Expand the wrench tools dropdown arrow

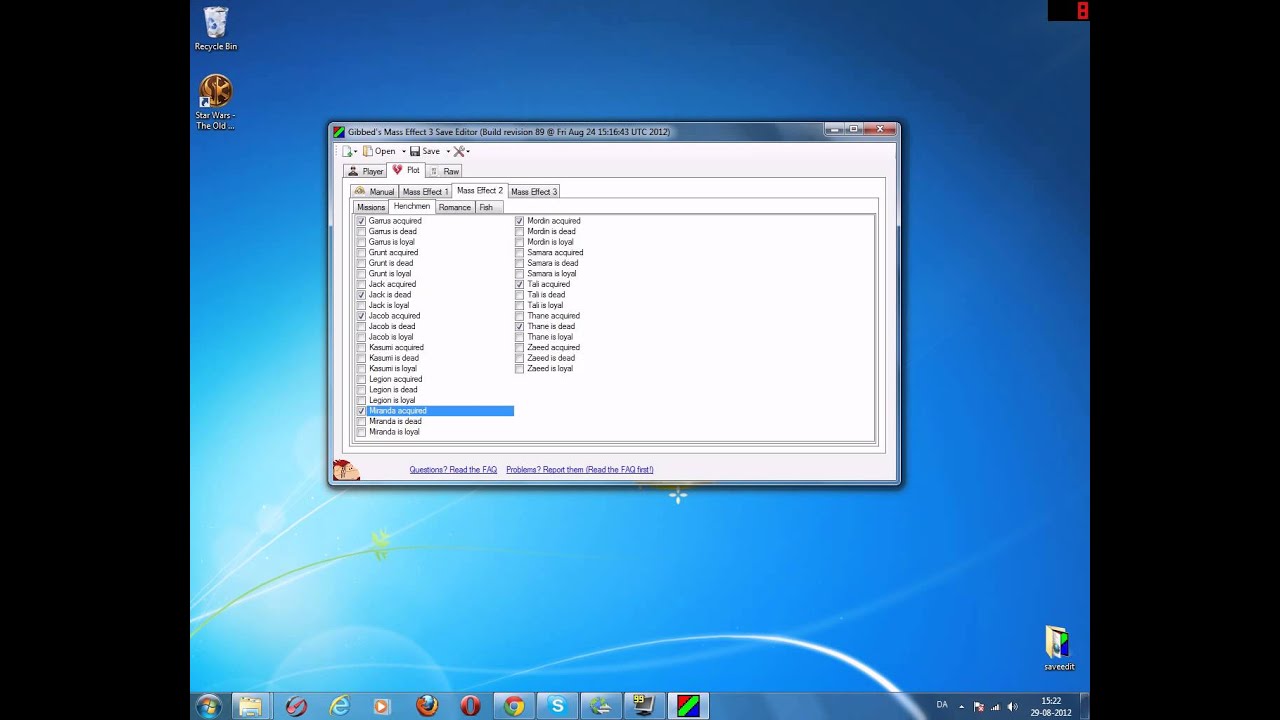click(x=467, y=152)
